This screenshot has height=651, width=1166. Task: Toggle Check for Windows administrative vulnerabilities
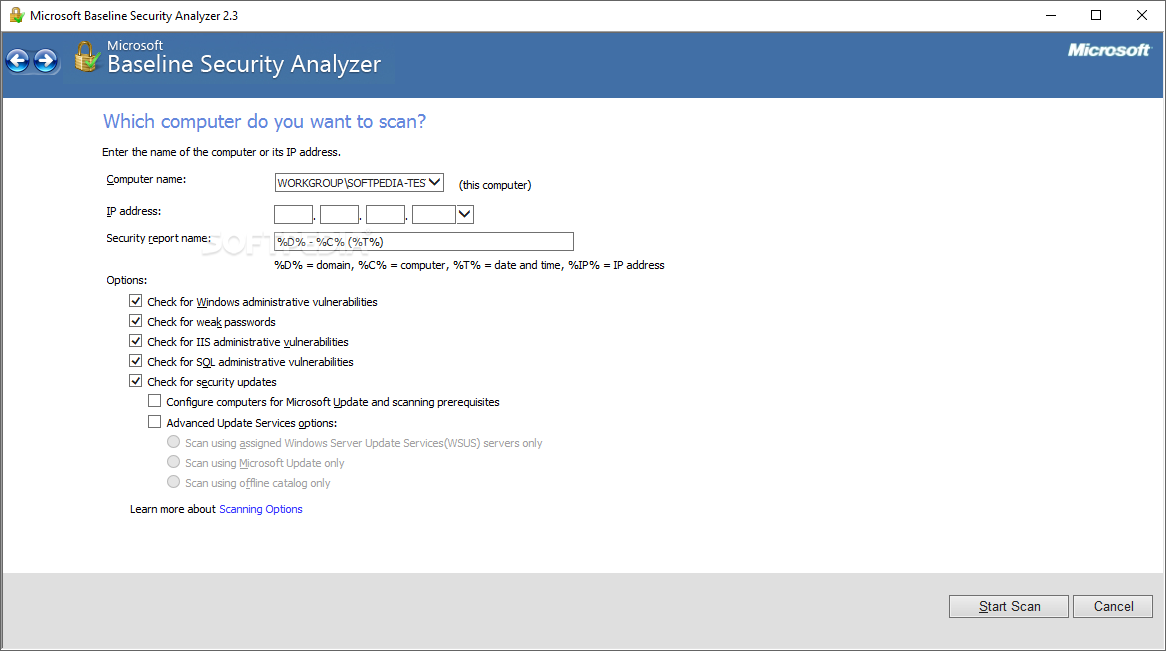135,301
